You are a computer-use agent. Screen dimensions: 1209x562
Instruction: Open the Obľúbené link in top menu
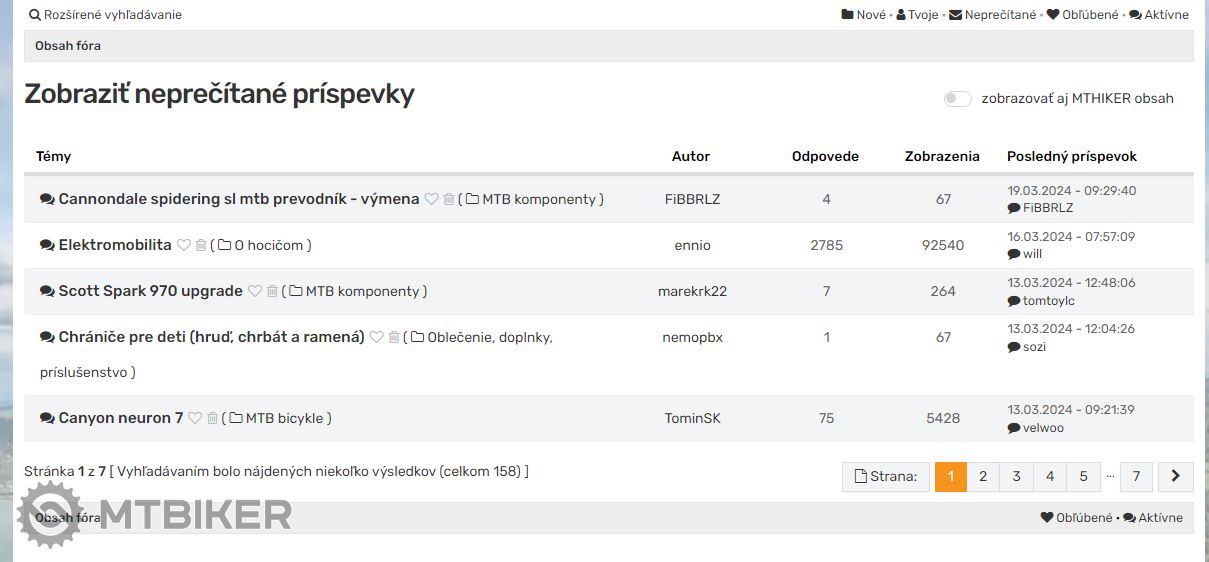click(1083, 15)
